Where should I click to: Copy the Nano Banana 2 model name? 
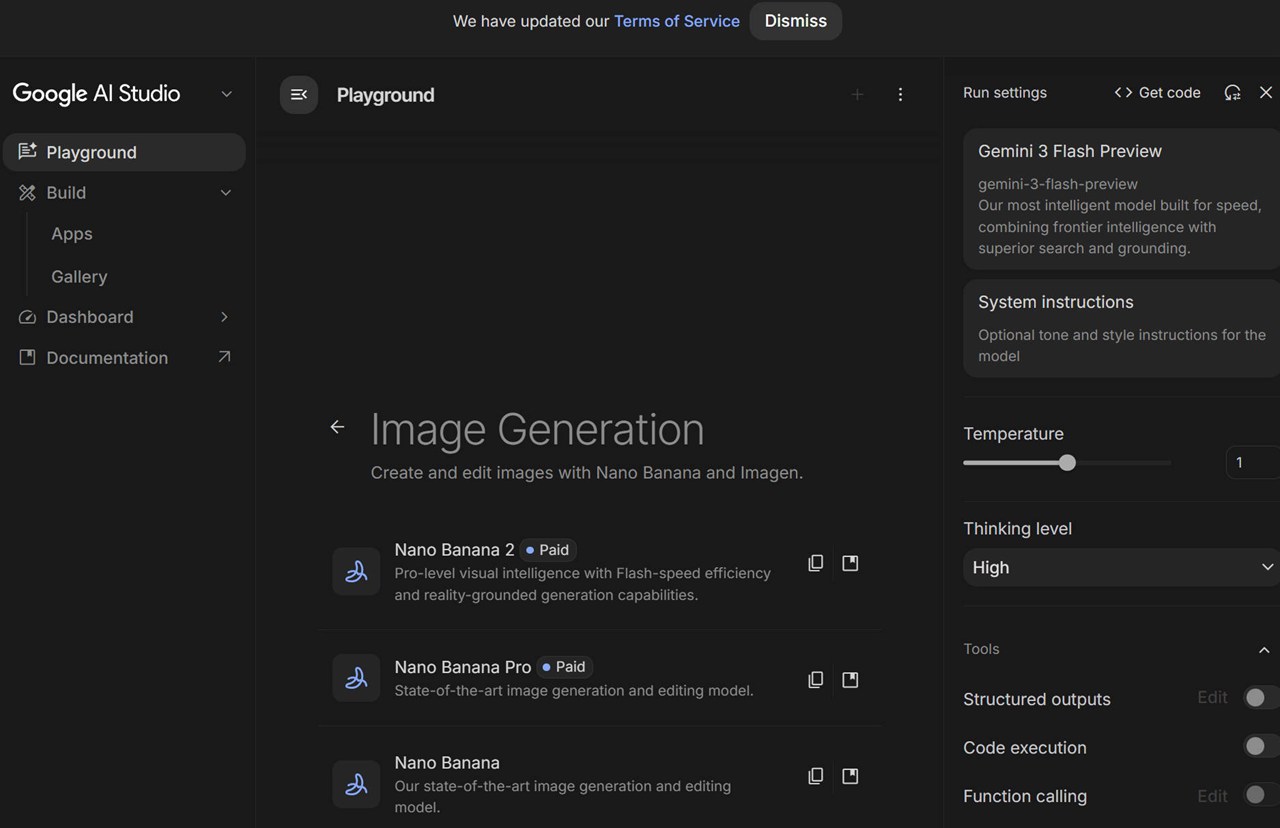tap(816, 563)
